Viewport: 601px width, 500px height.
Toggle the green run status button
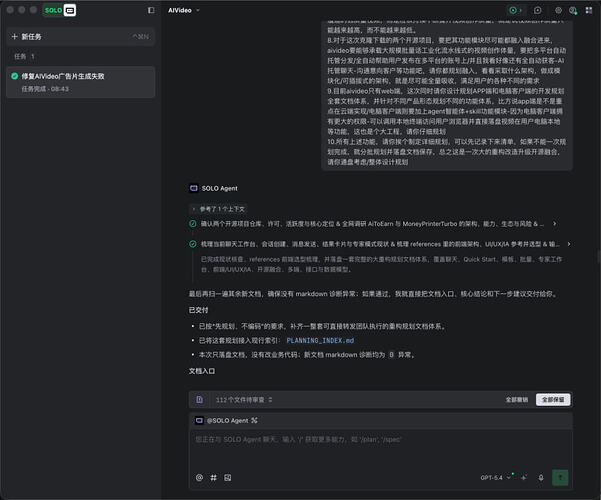515,10
